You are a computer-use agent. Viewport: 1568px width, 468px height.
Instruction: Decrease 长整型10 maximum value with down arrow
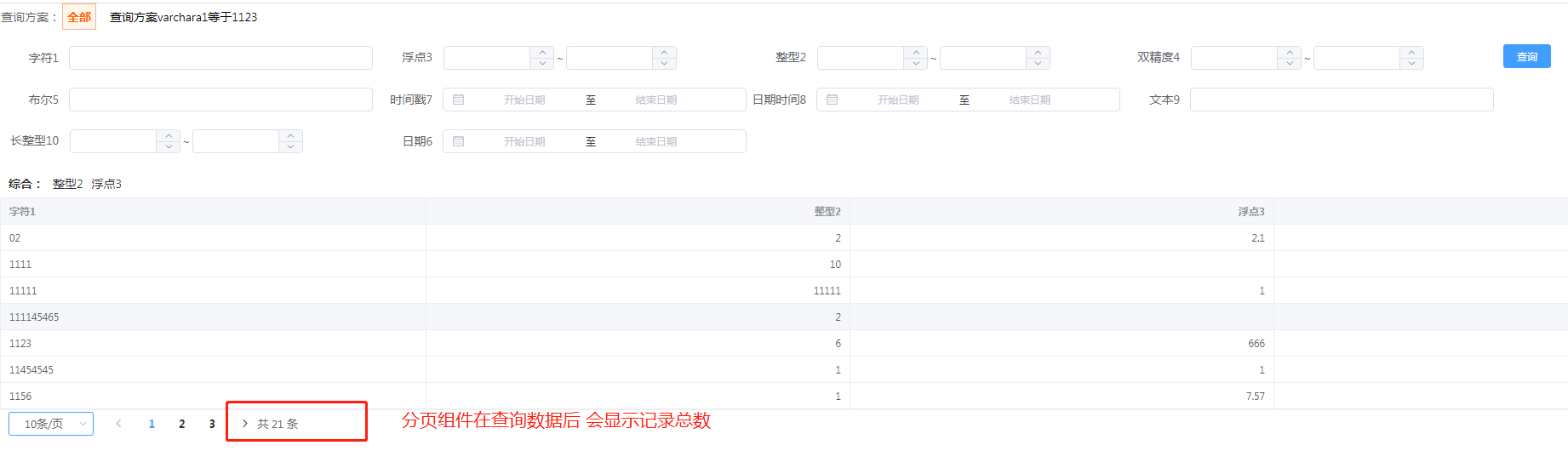pos(290,146)
